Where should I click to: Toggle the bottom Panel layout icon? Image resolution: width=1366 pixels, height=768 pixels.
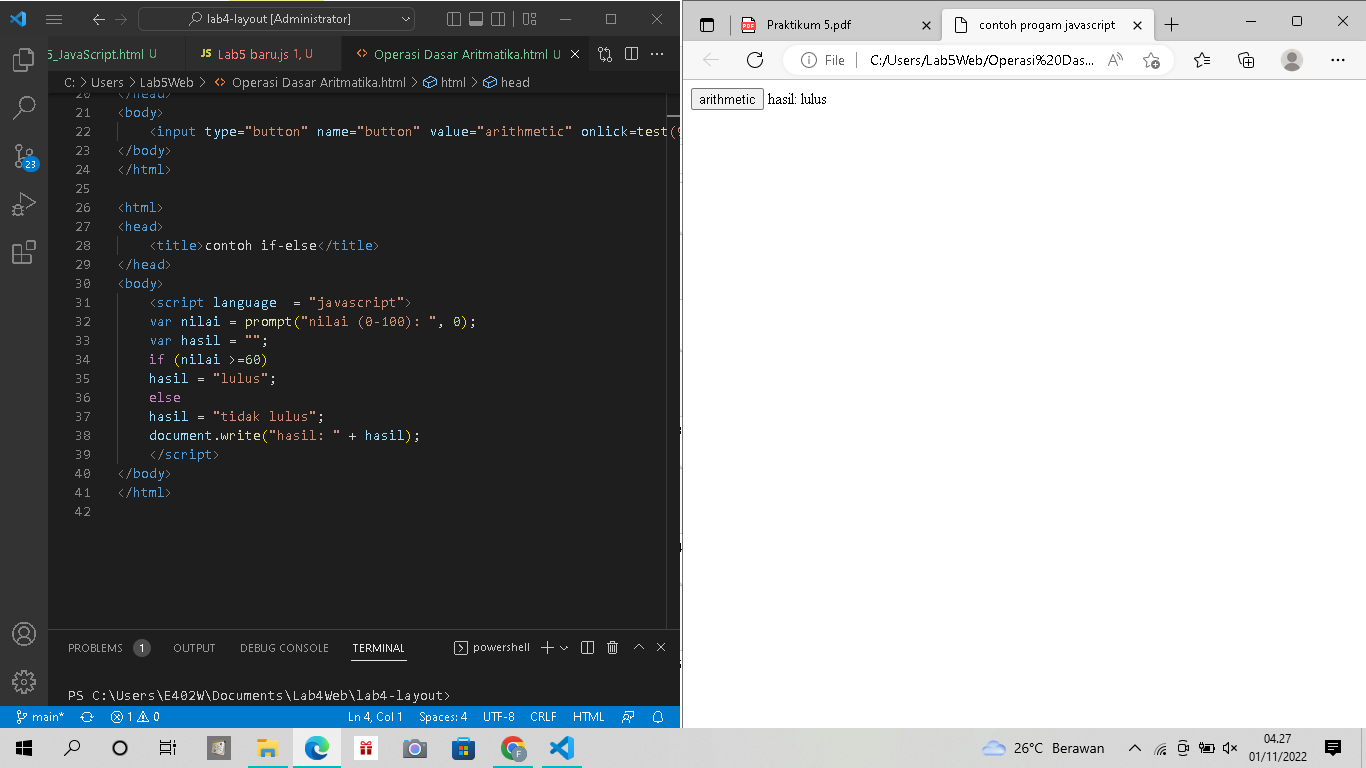click(x=476, y=19)
